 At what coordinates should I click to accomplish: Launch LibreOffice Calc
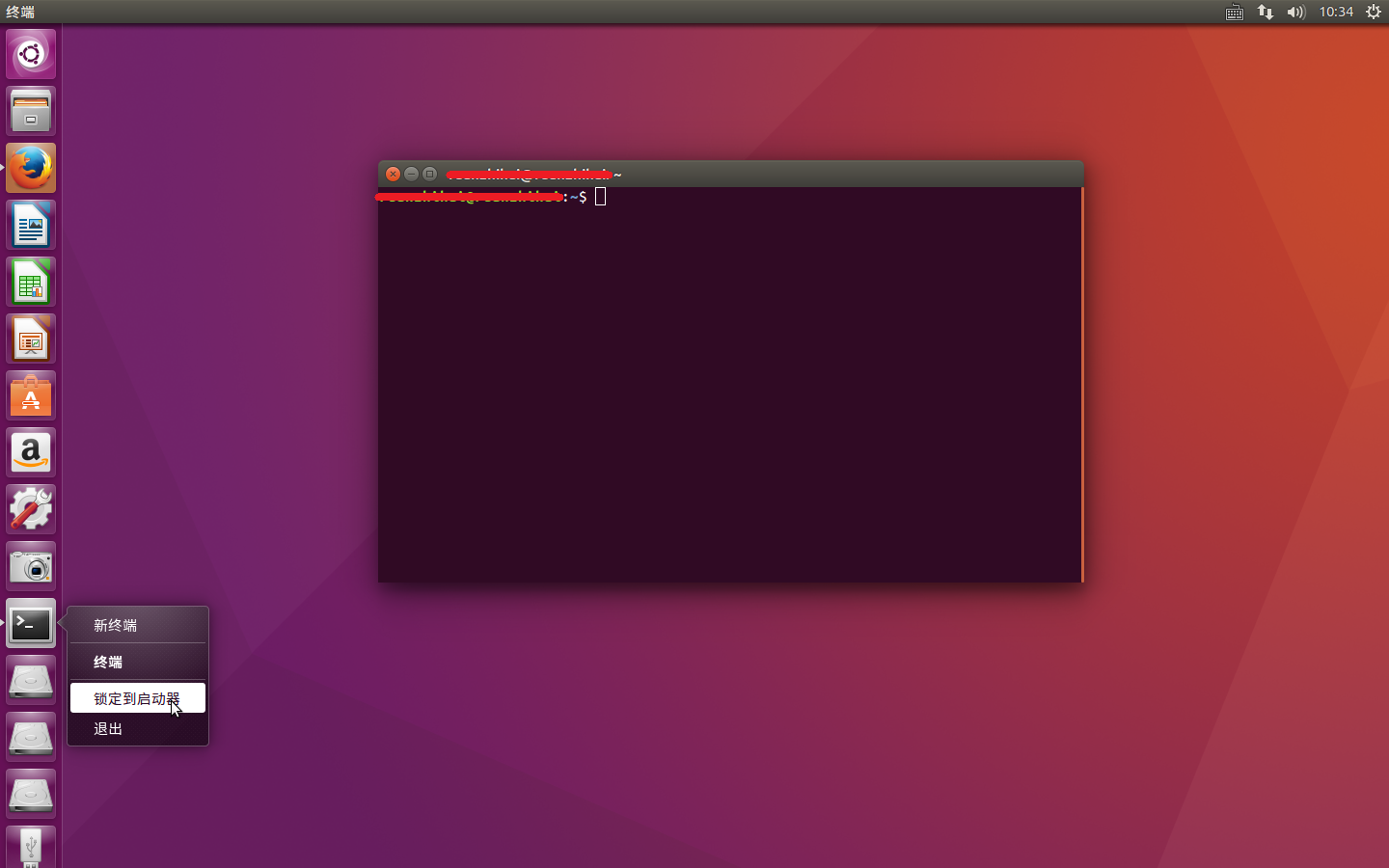tap(30, 281)
